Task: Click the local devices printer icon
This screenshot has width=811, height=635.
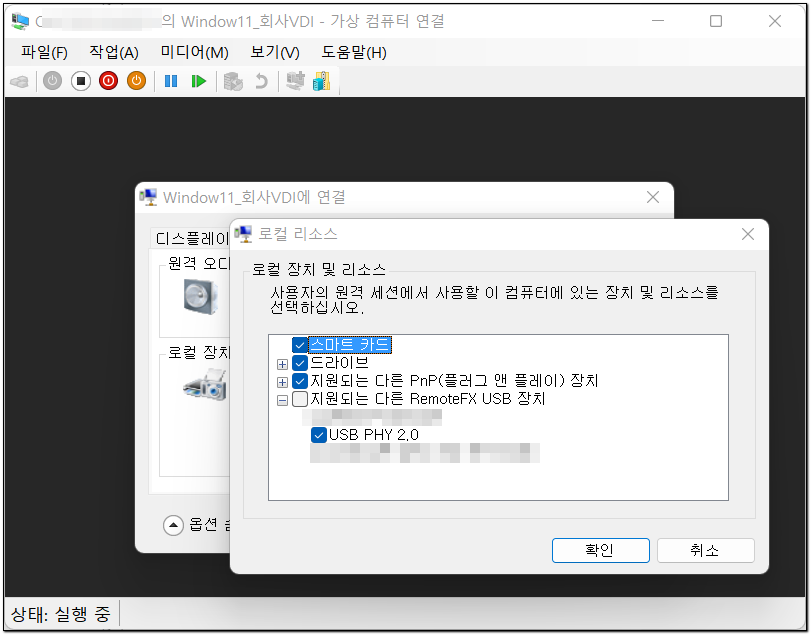Action: click(x=205, y=384)
